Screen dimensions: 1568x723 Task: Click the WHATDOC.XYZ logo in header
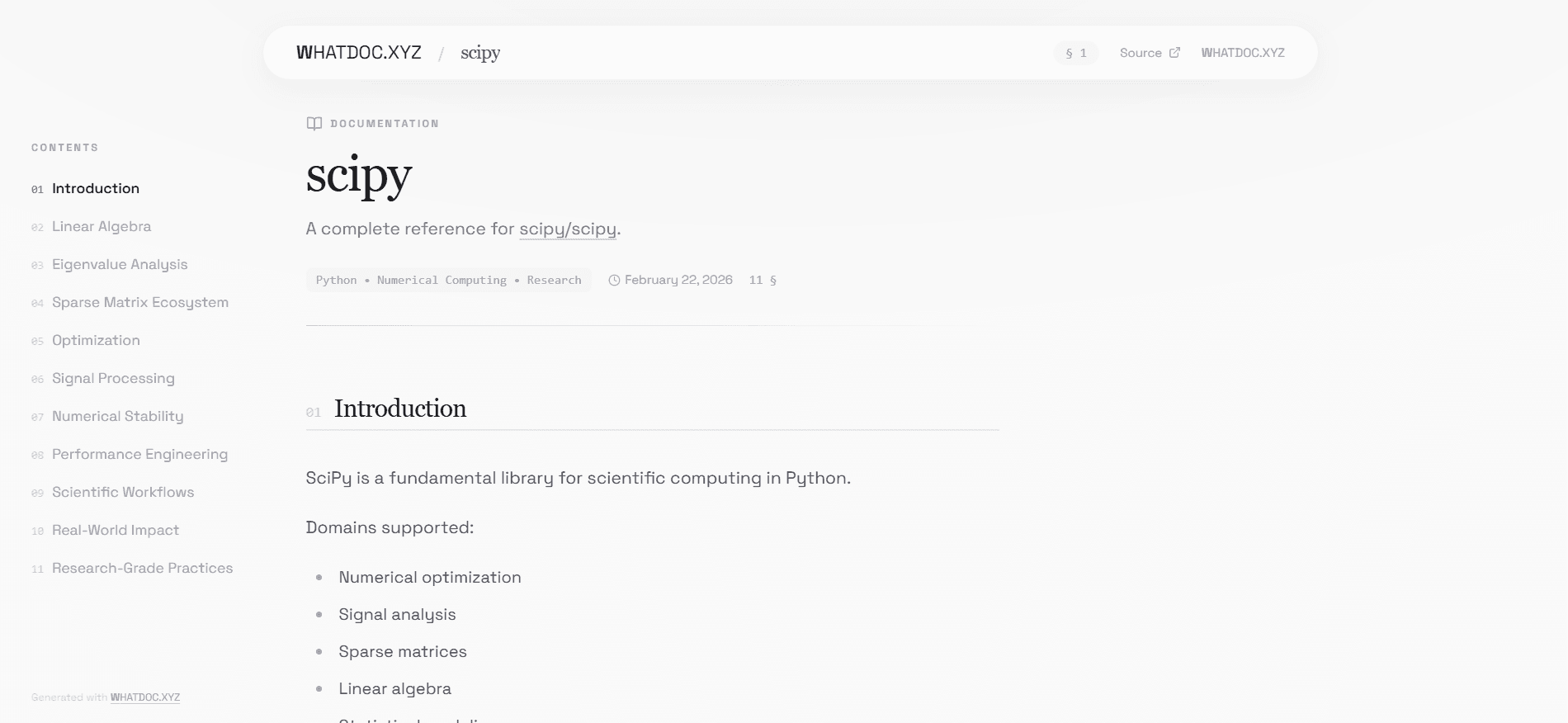(x=359, y=53)
